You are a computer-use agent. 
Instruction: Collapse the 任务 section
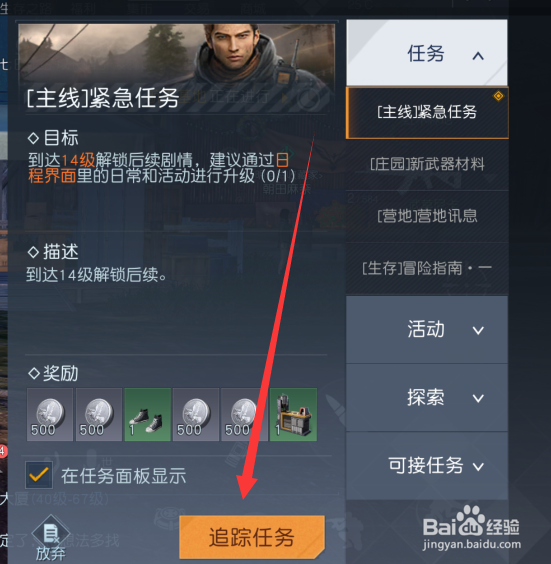427,53
